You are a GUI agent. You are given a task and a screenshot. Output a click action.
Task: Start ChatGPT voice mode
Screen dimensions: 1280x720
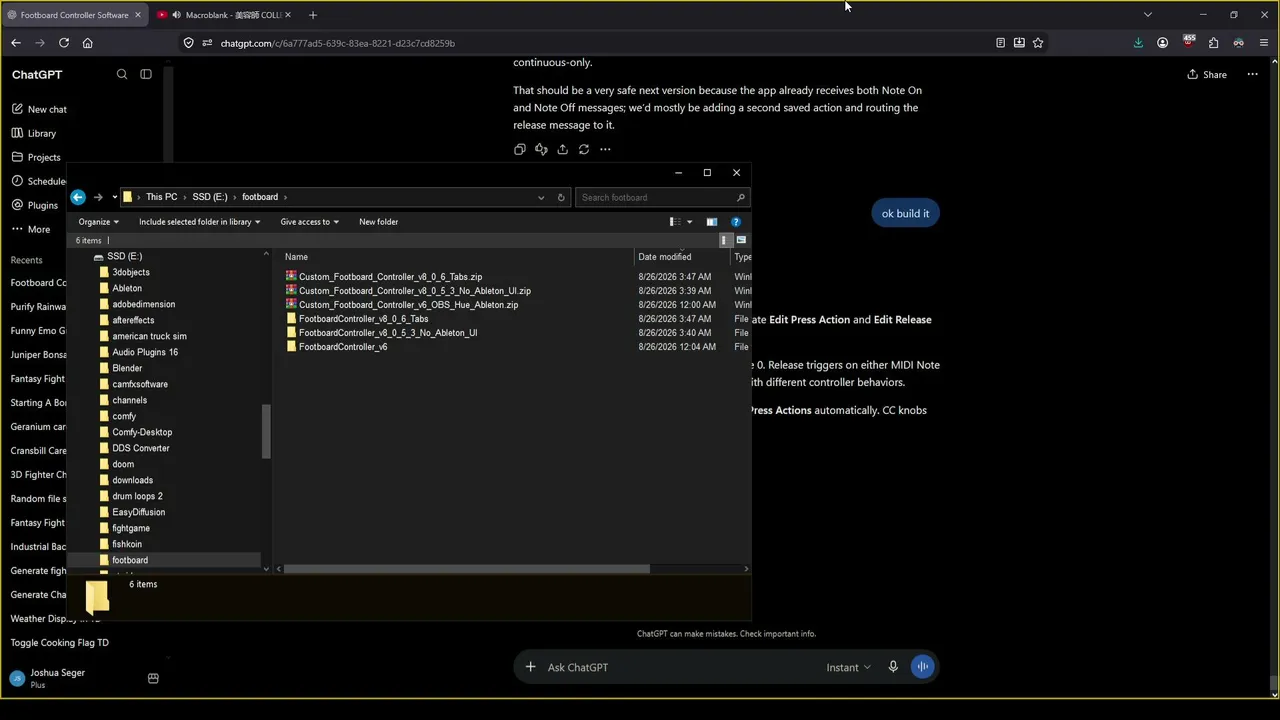(922, 667)
